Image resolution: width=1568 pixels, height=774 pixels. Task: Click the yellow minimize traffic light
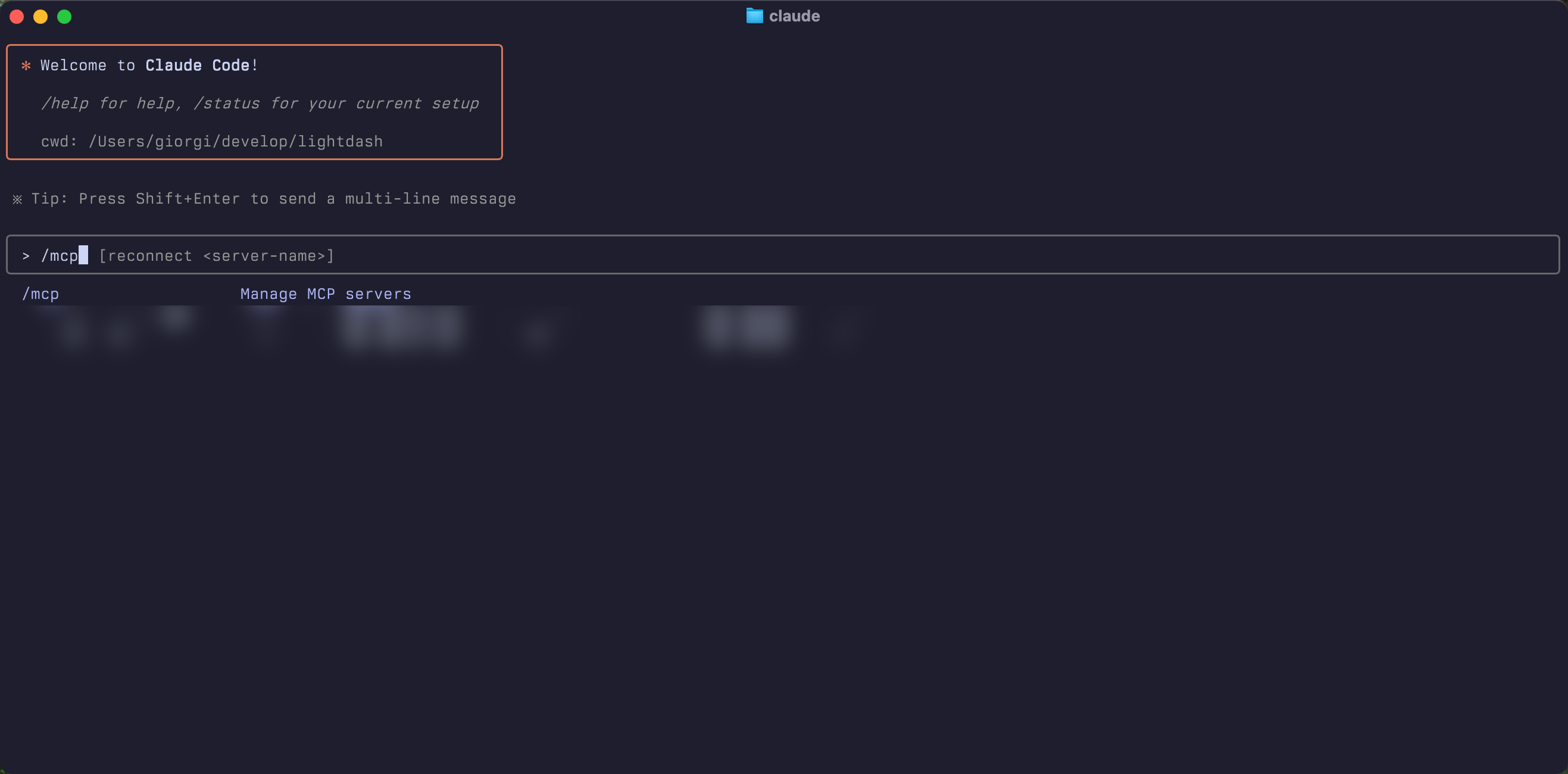(x=40, y=17)
